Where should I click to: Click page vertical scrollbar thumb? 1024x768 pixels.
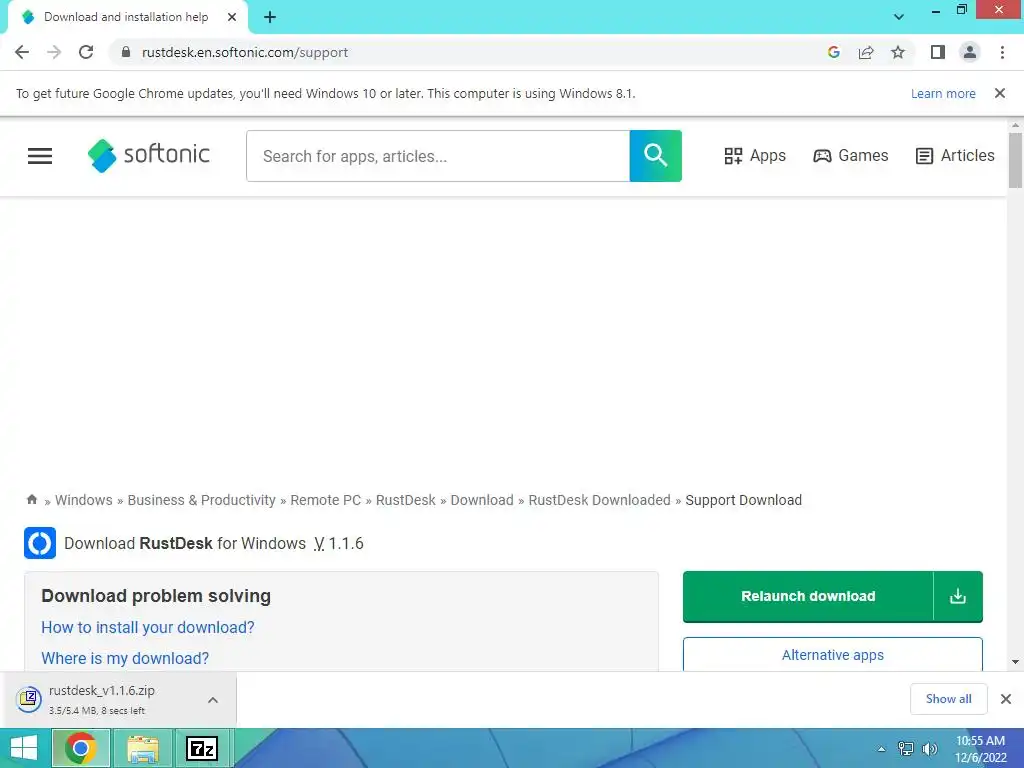tap(1015, 160)
